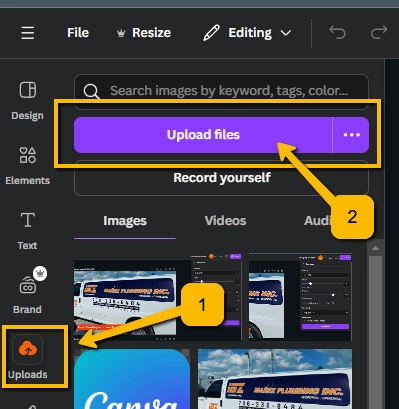This screenshot has height=409, width=399.
Task: Click the search magnifier icon
Action: tap(91, 91)
